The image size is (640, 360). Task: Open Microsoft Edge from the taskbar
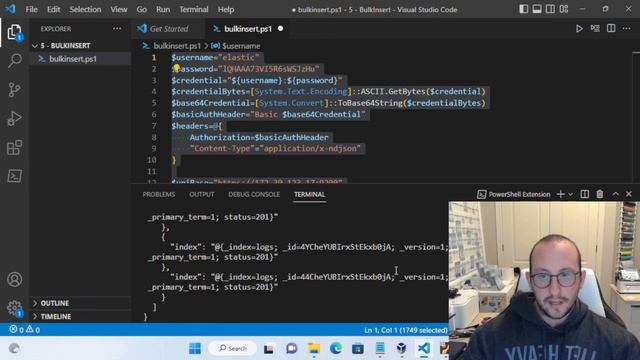pos(336,348)
